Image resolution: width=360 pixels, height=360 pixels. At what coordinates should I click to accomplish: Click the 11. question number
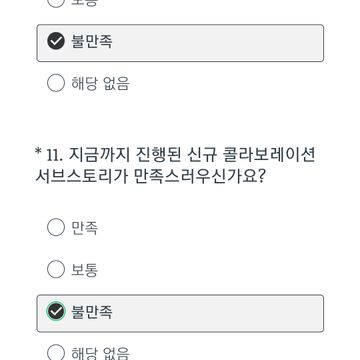55,156
